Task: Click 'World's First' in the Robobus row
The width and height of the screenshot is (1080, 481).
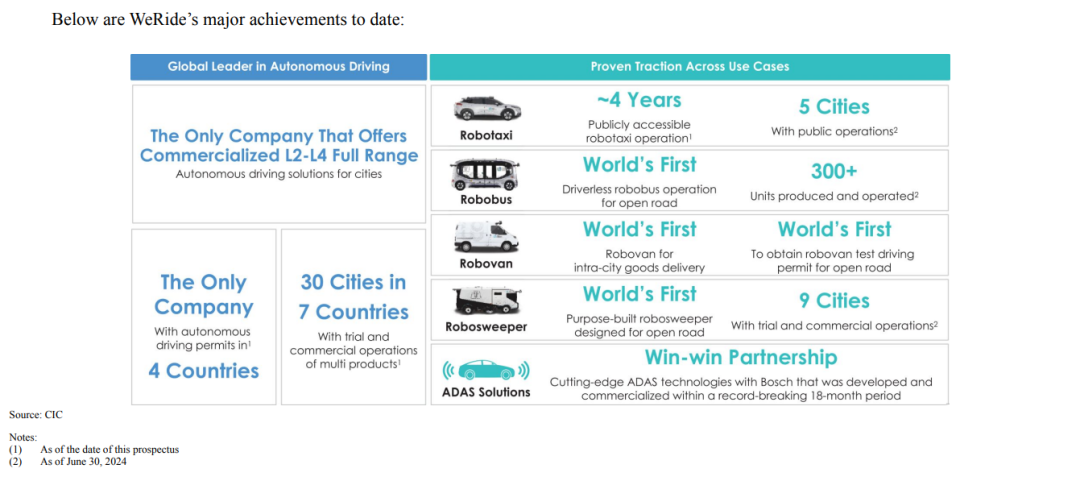Action: coord(639,165)
